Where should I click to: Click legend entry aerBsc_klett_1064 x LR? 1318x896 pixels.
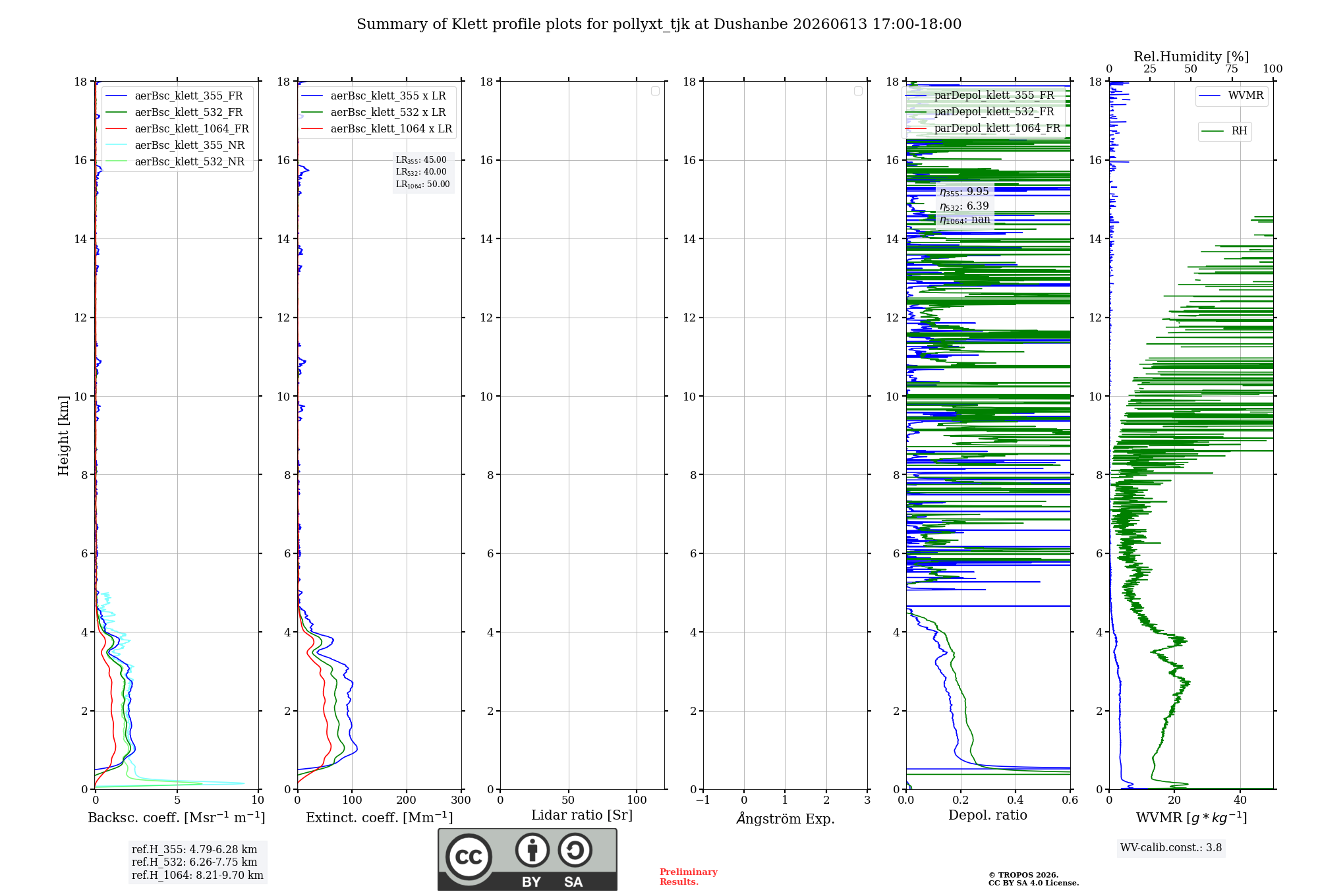[377, 129]
